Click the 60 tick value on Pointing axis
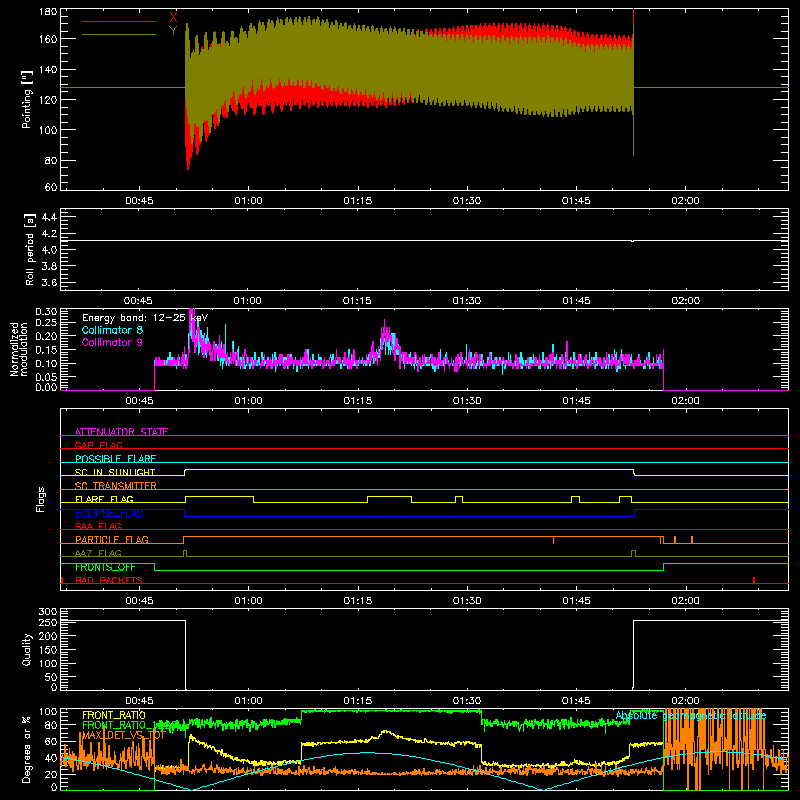800x800 pixels. (x=51, y=187)
